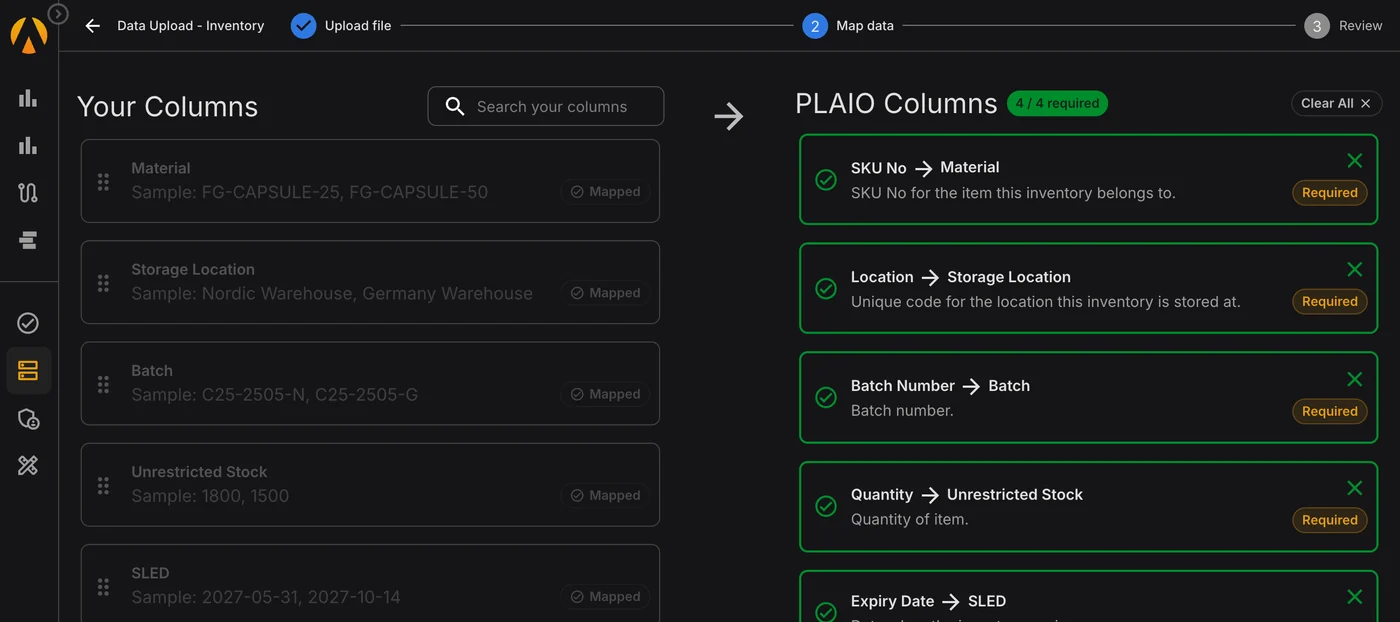1400x622 pixels.
Task: Click the green check on Quantity row
Action: [x=826, y=506]
